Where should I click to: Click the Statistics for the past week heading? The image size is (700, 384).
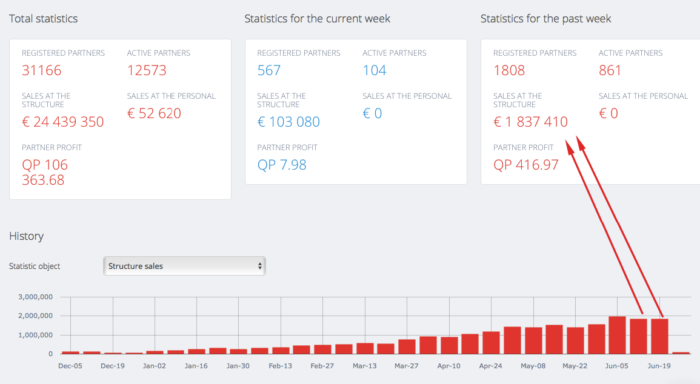(546, 19)
